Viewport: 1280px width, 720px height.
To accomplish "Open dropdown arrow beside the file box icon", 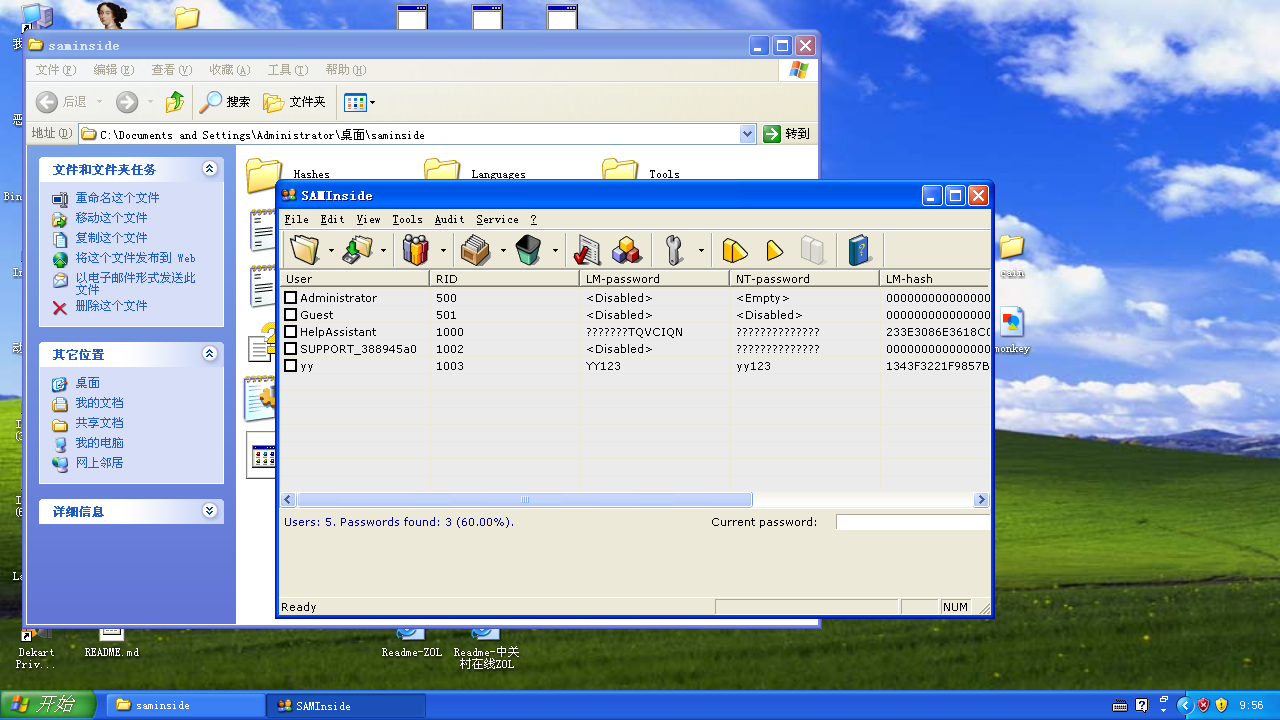I will pos(502,250).
